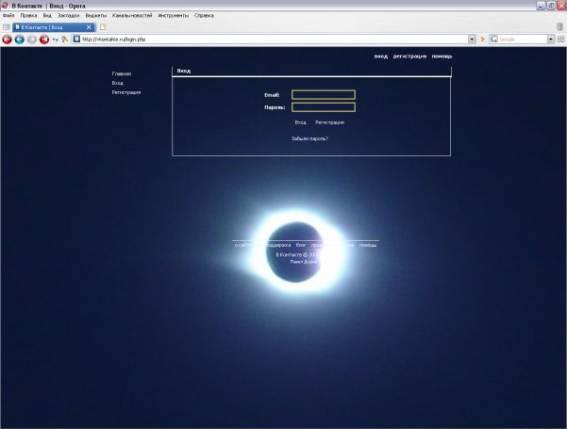This screenshot has height=429, width=567.
Task: Open the Инструменты menu
Action: point(173,16)
